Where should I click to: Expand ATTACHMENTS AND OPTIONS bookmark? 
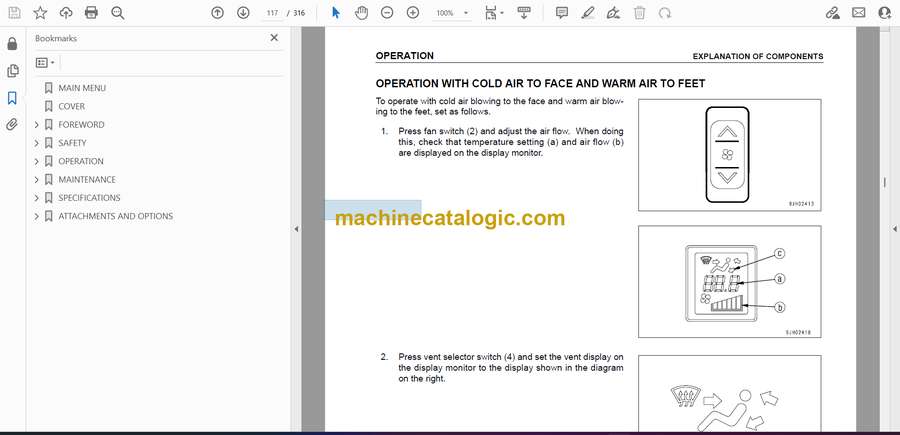37,216
